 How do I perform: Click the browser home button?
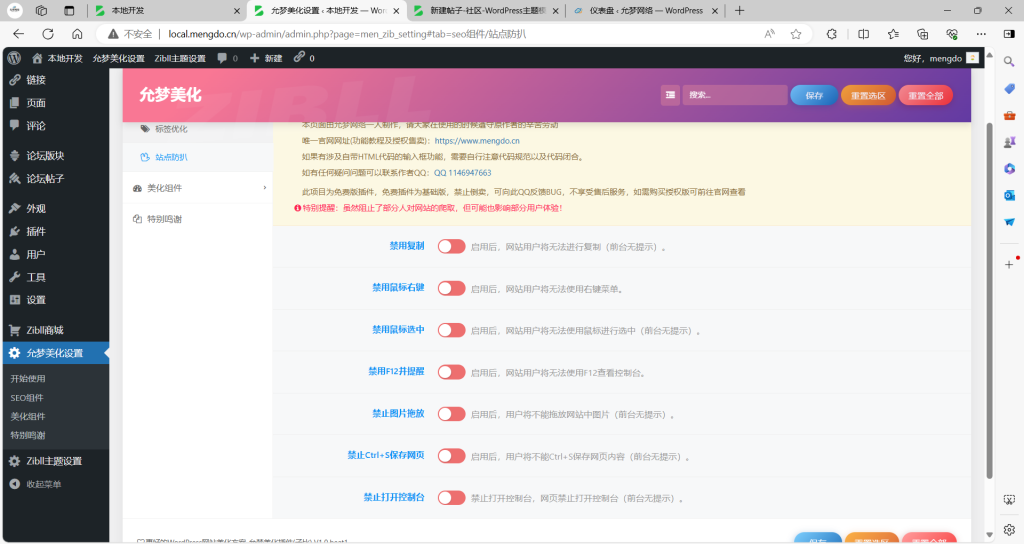[77, 34]
